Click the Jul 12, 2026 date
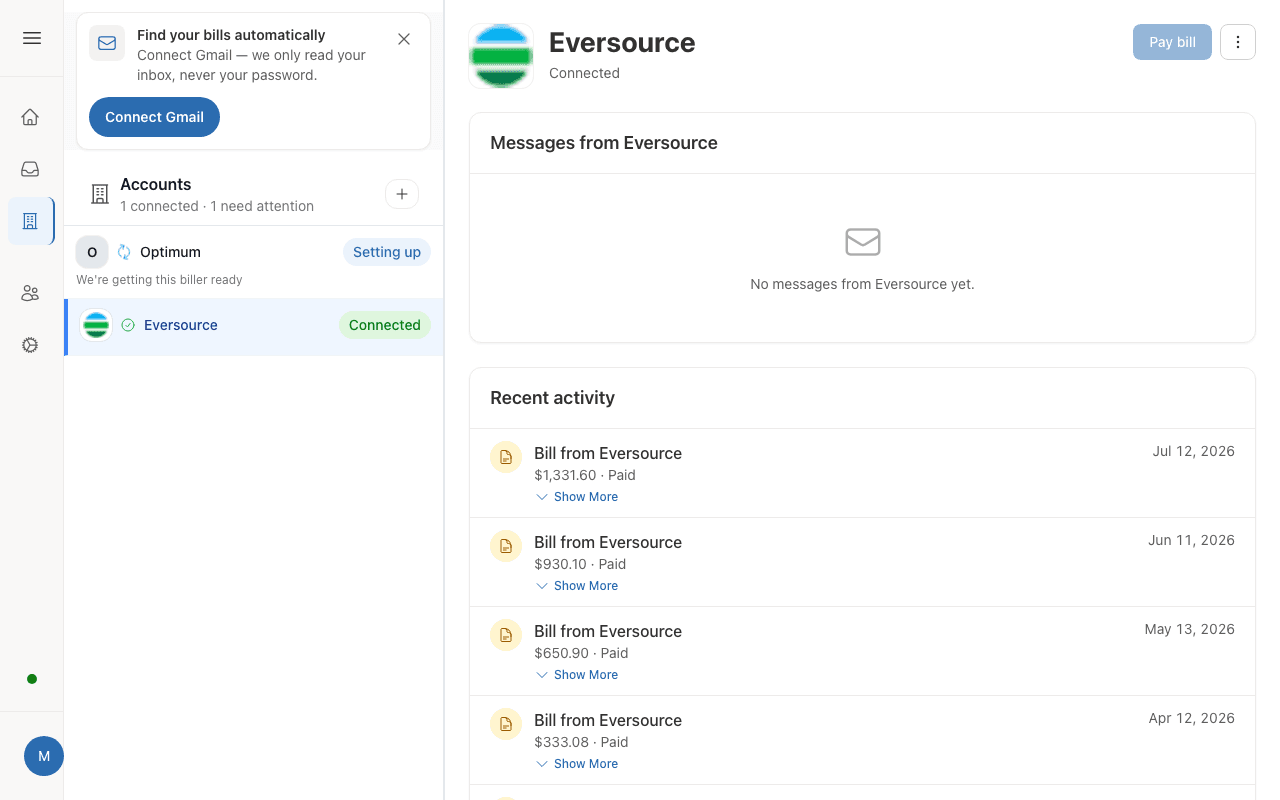Image resolution: width=1280 pixels, height=800 pixels. pyautogui.click(x=1193, y=451)
